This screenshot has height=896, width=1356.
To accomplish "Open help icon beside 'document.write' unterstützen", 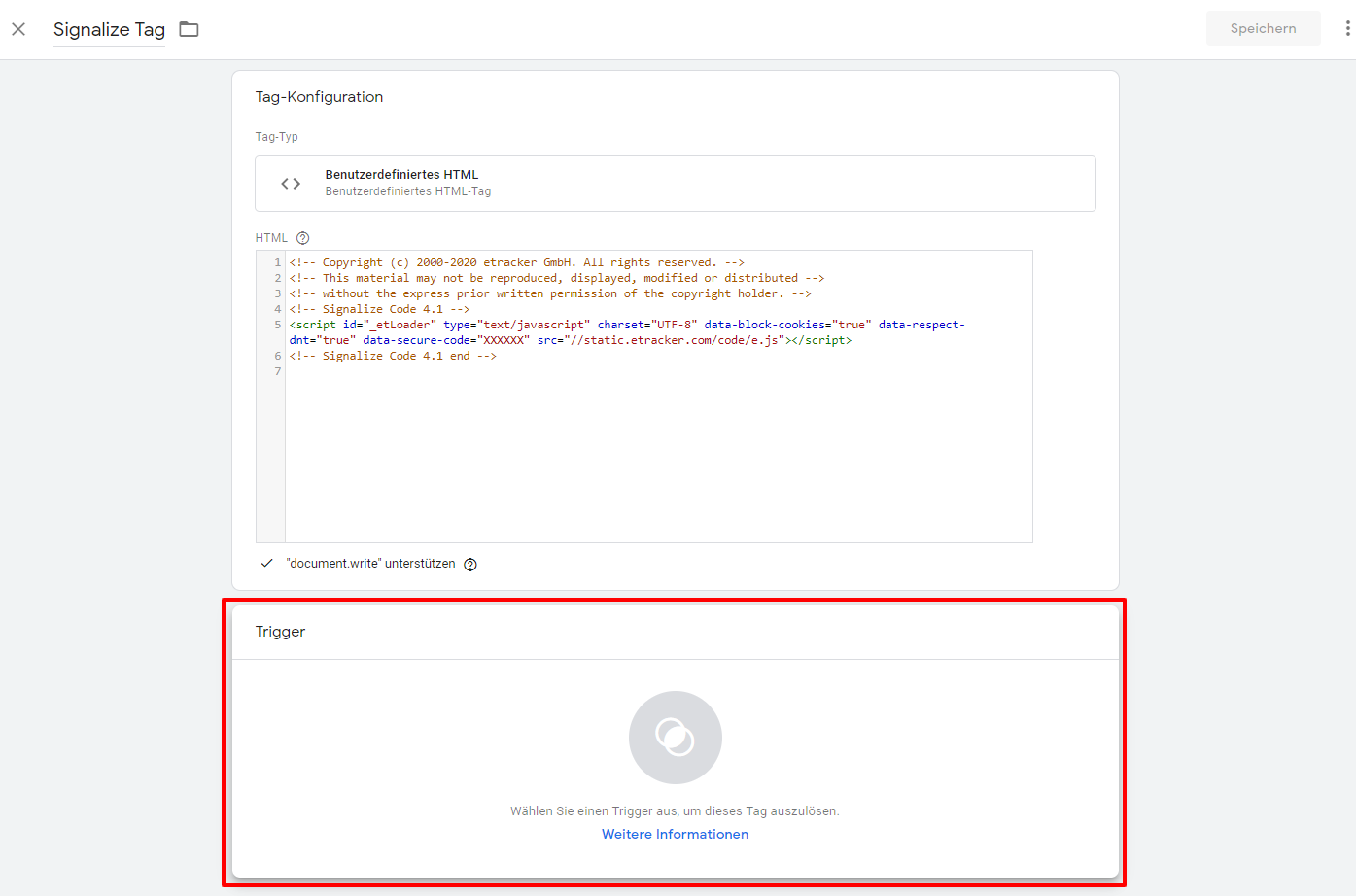I will pos(470,565).
